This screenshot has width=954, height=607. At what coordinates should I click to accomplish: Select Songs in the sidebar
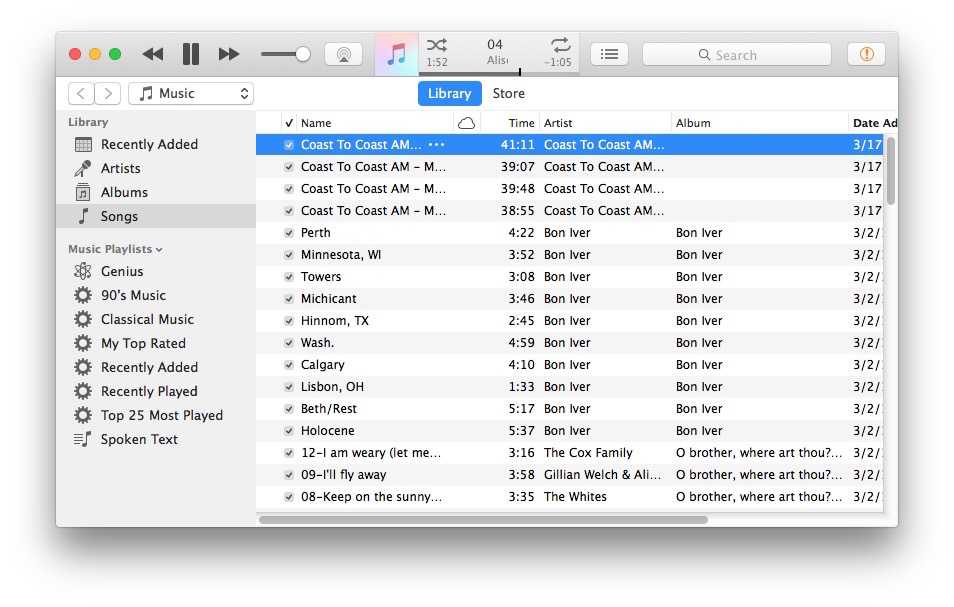click(155, 216)
